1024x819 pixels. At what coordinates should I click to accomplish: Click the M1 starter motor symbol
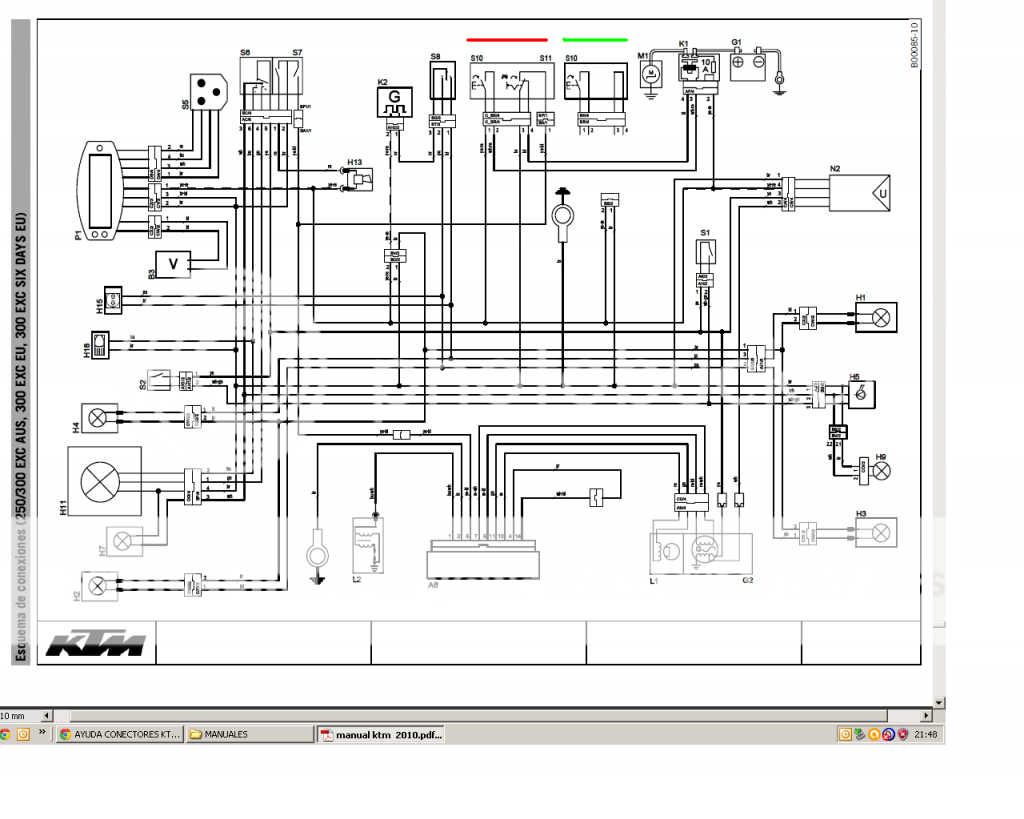tap(651, 72)
